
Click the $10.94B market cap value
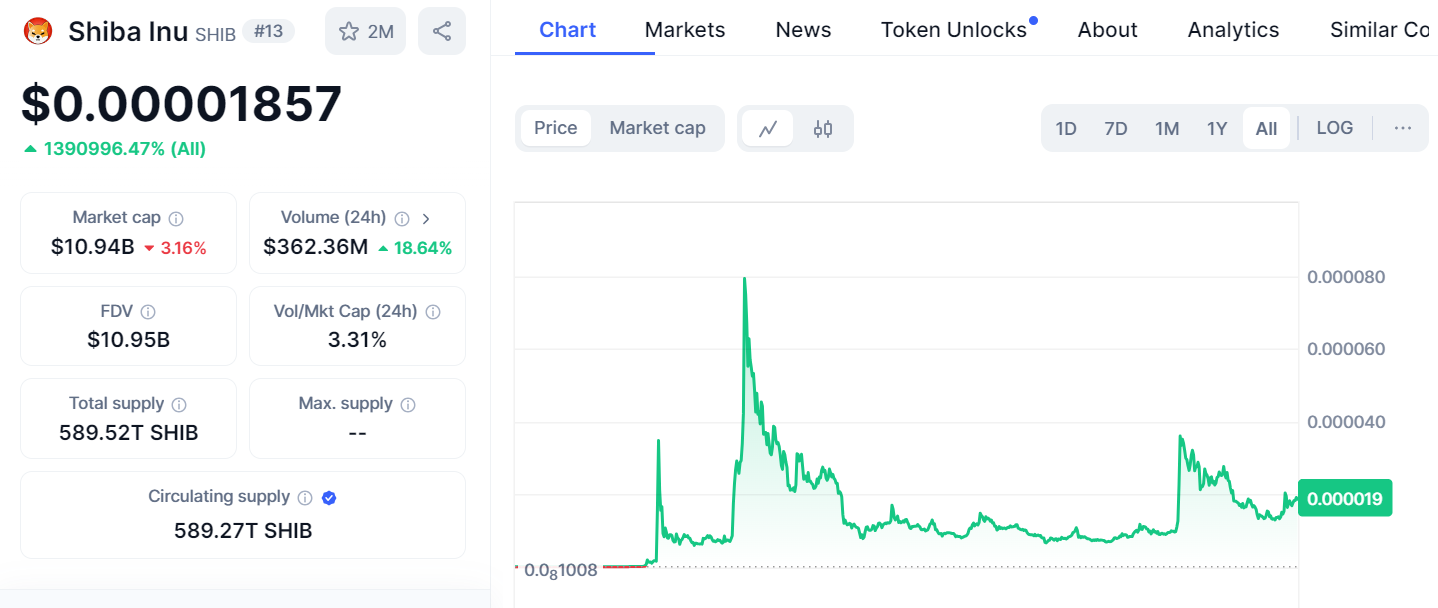coord(93,247)
